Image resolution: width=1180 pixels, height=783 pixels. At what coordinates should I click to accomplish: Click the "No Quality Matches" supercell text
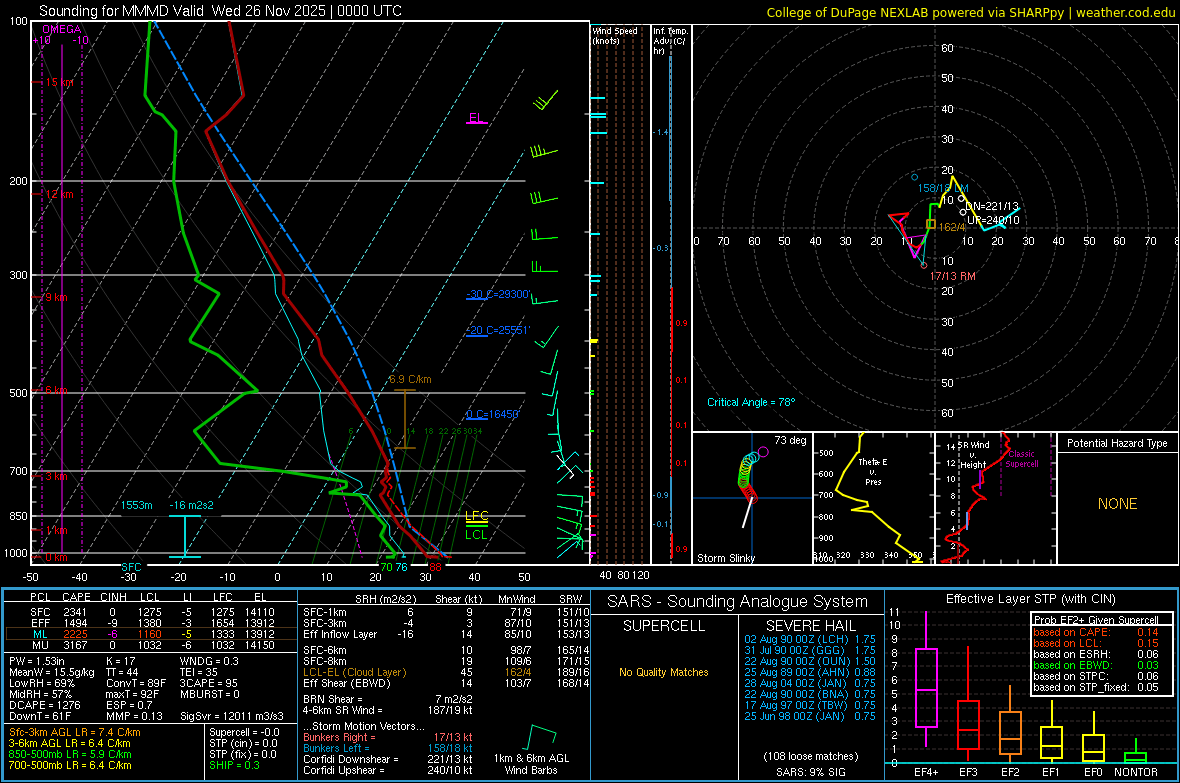(x=664, y=672)
